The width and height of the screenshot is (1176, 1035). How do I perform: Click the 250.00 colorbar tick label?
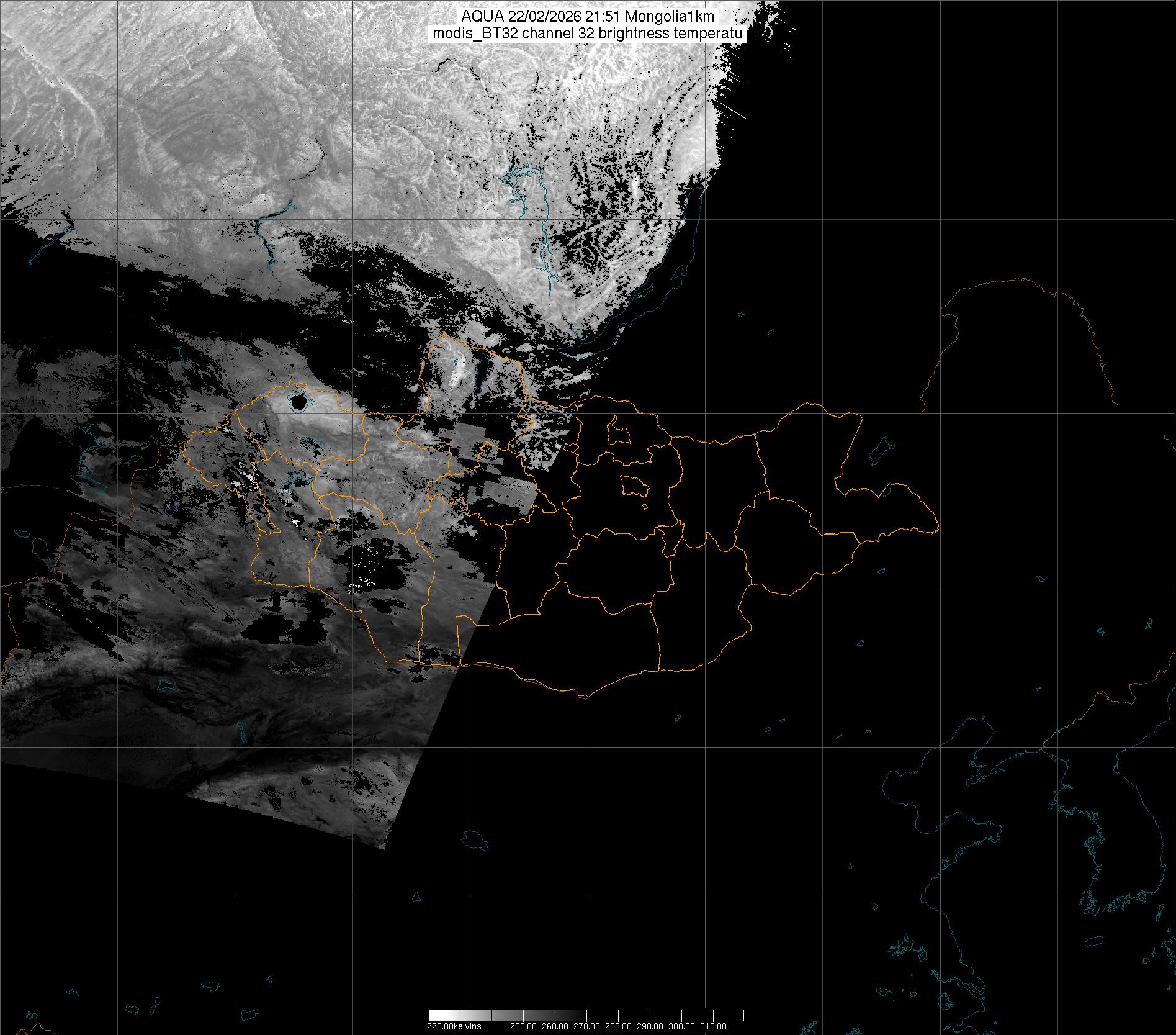click(524, 1026)
